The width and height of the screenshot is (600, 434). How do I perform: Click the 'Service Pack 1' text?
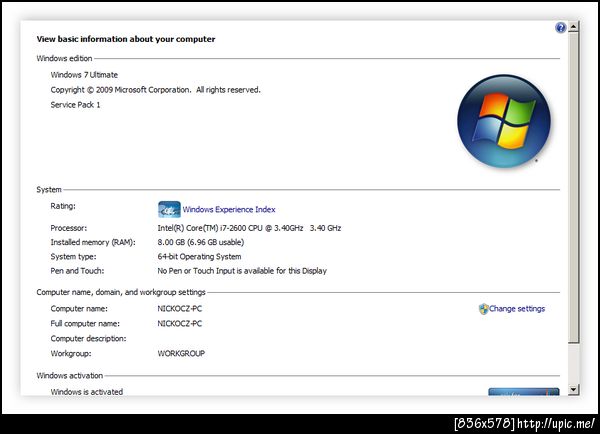tap(75, 105)
